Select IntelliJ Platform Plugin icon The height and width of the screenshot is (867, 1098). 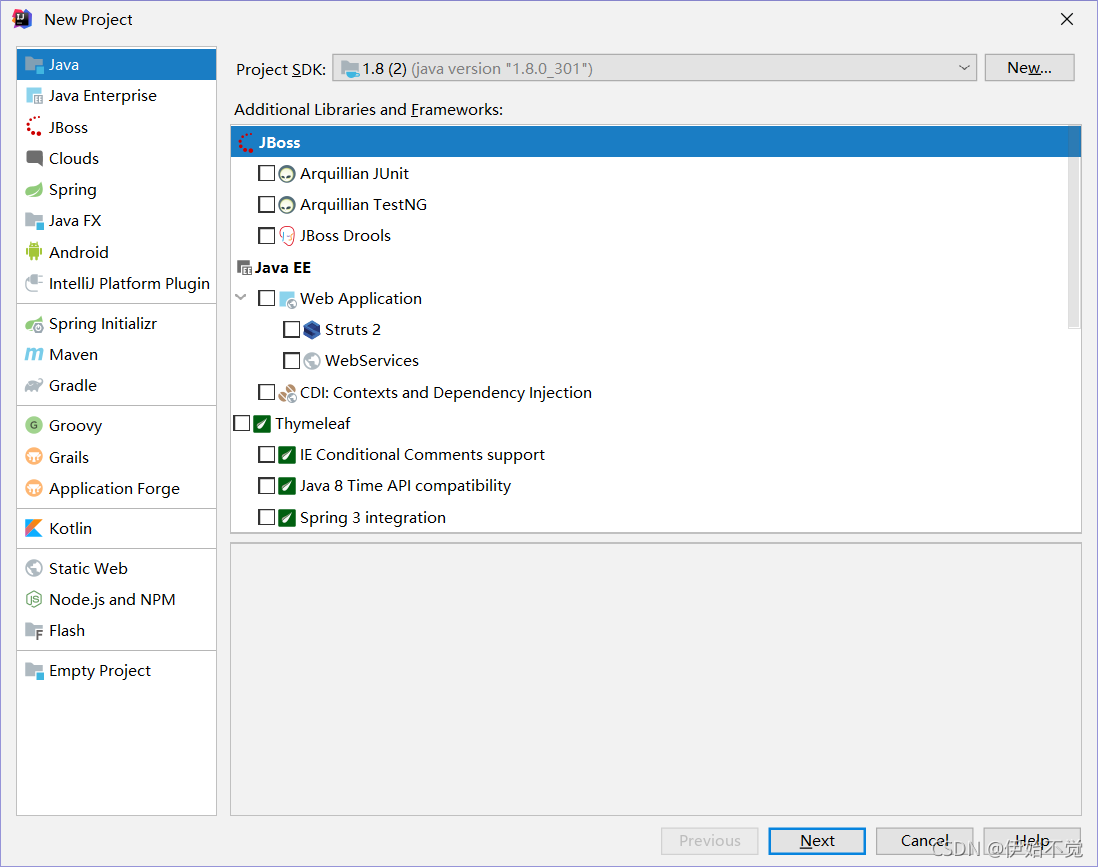[x=34, y=283]
